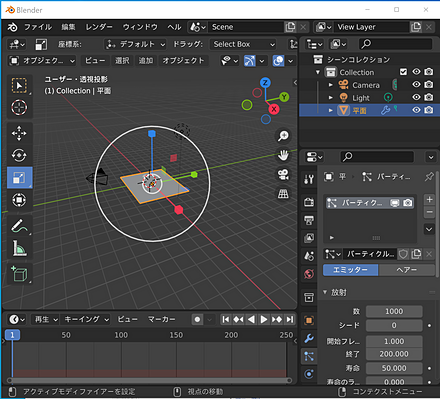The height and width of the screenshot is (399, 440).
Task: Open View Layer properties tab
Action: tap(309, 238)
